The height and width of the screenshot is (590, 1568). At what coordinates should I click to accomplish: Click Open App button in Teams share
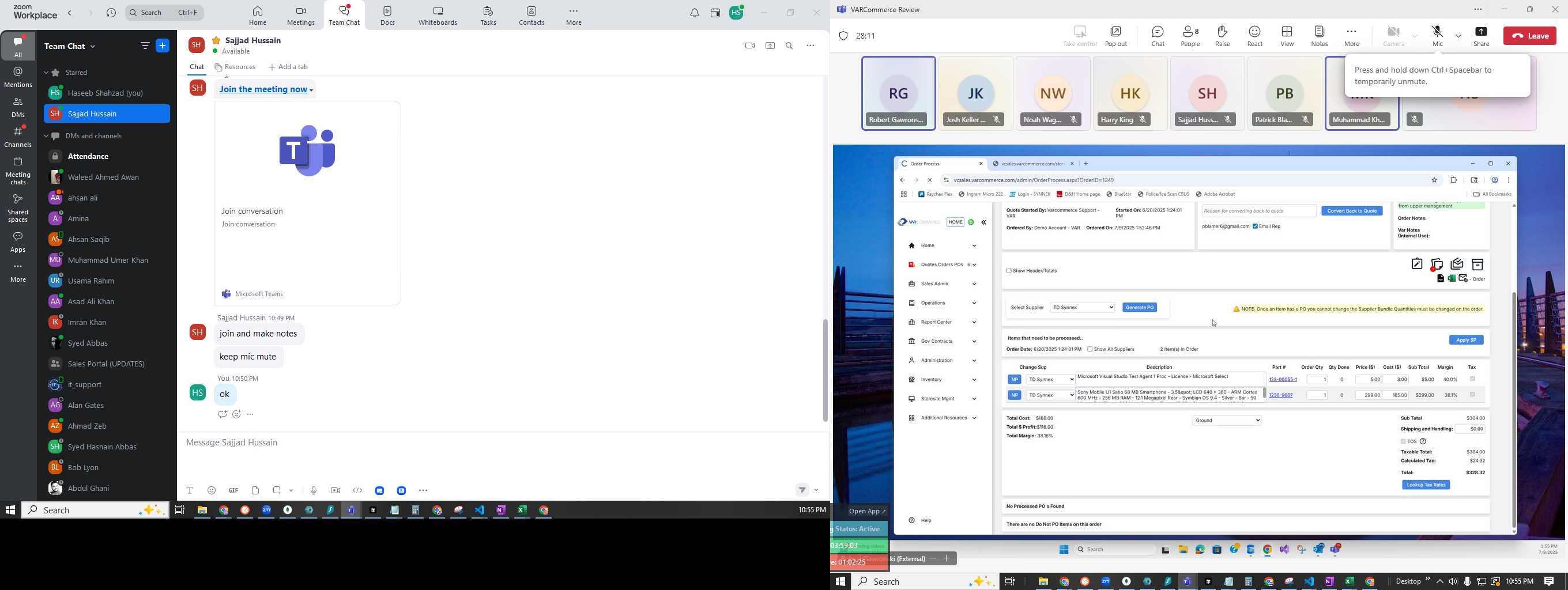tap(868, 512)
